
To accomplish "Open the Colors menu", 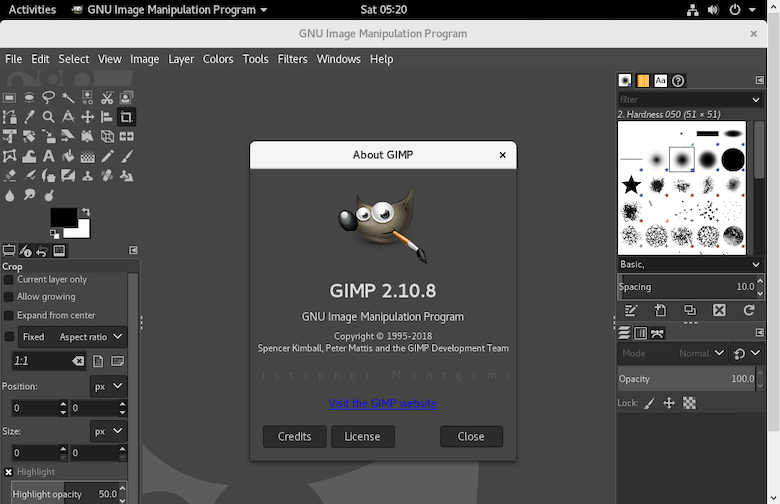I will 218,59.
